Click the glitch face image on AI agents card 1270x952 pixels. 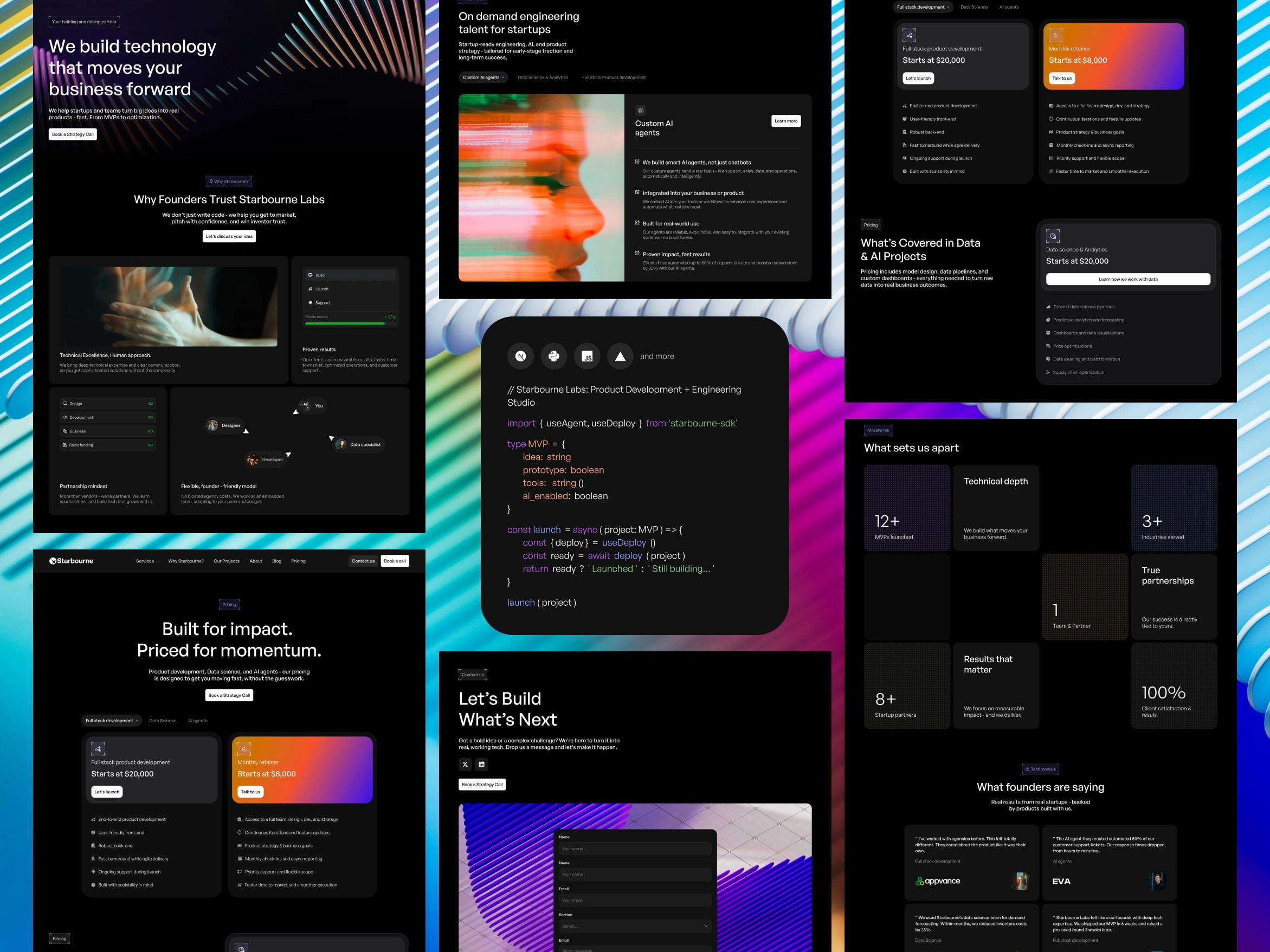pos(541,187)
